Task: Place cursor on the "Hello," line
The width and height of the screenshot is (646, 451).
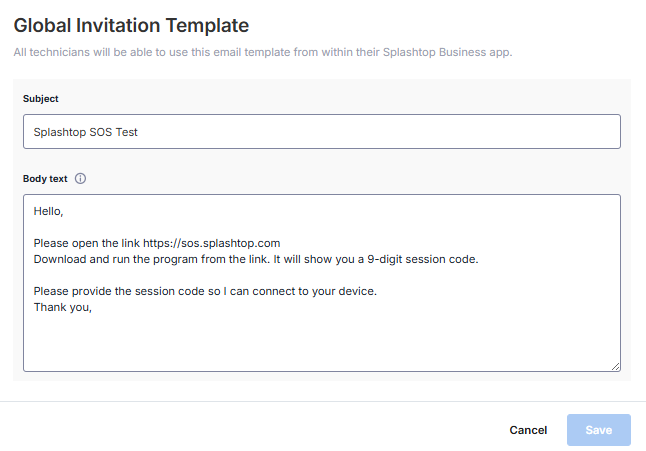Action: [x=48, y=211]
